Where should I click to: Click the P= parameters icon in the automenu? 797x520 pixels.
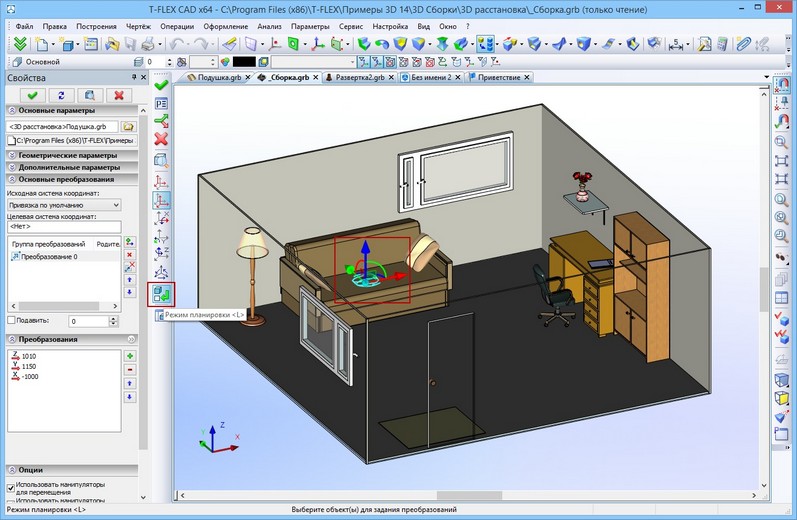161,104
